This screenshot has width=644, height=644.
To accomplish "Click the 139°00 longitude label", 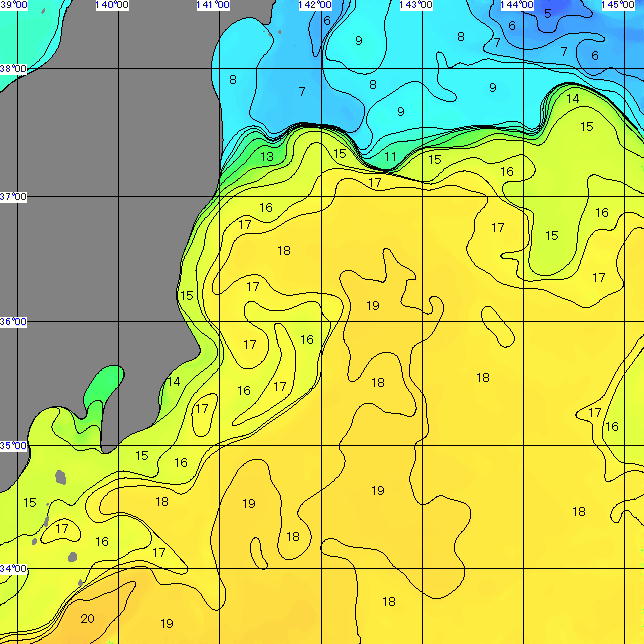I will (x=13, y=5).
